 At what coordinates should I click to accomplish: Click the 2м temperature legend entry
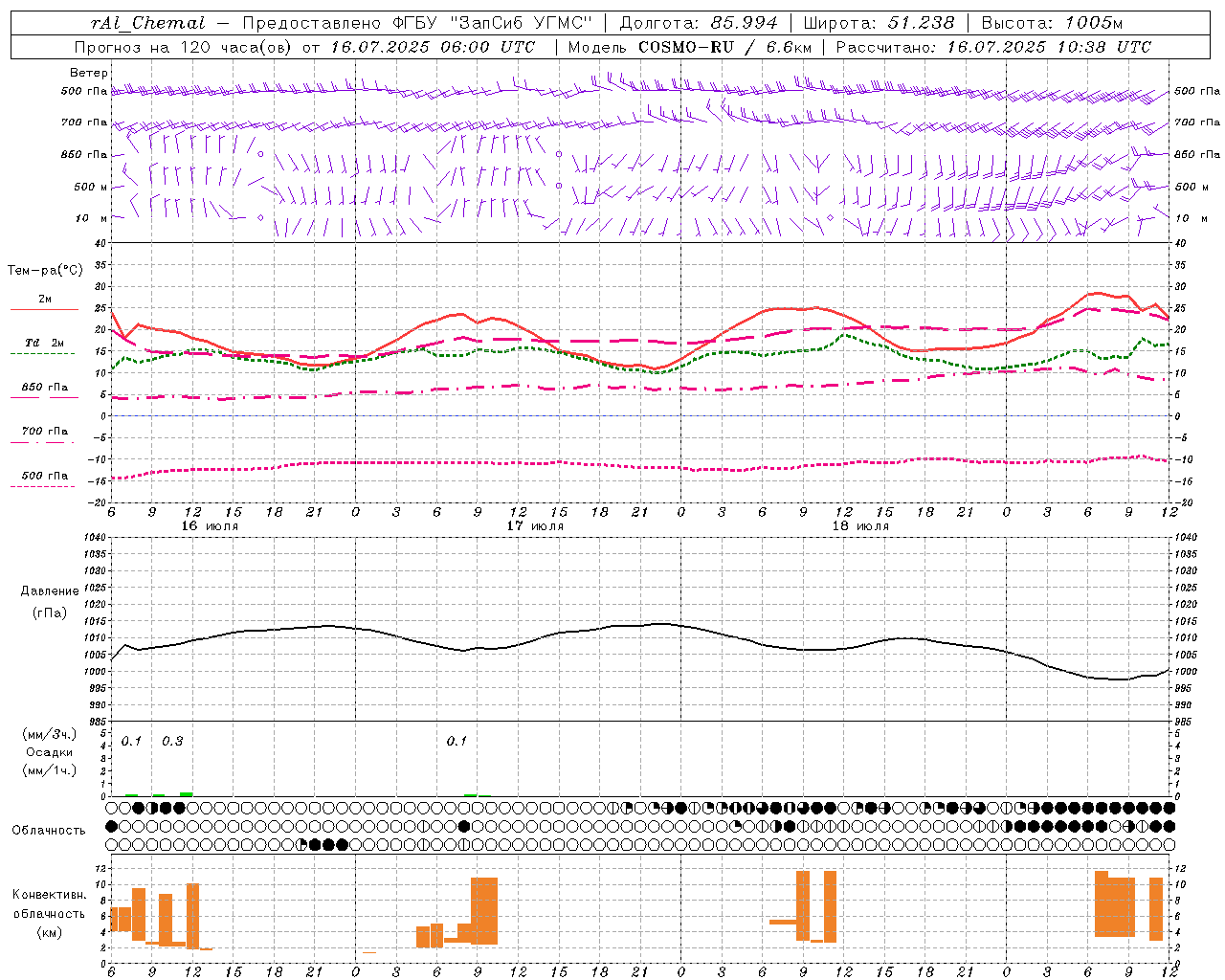pos(45,300)
